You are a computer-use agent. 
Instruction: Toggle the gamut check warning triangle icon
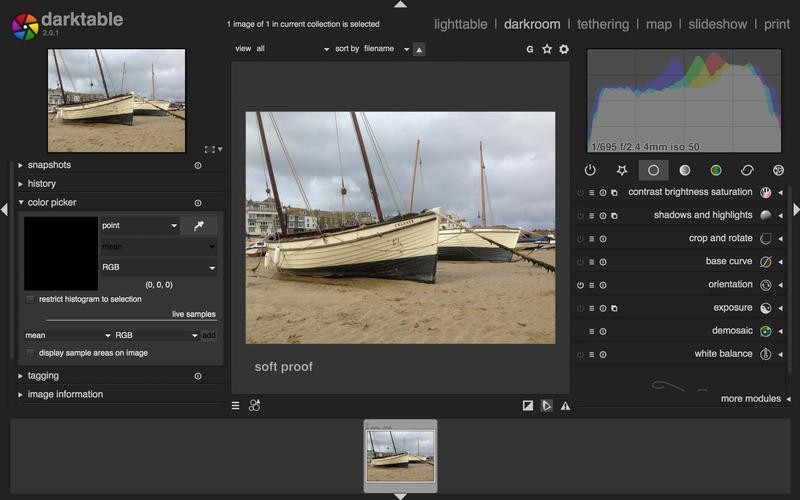[x=565, y=406]
